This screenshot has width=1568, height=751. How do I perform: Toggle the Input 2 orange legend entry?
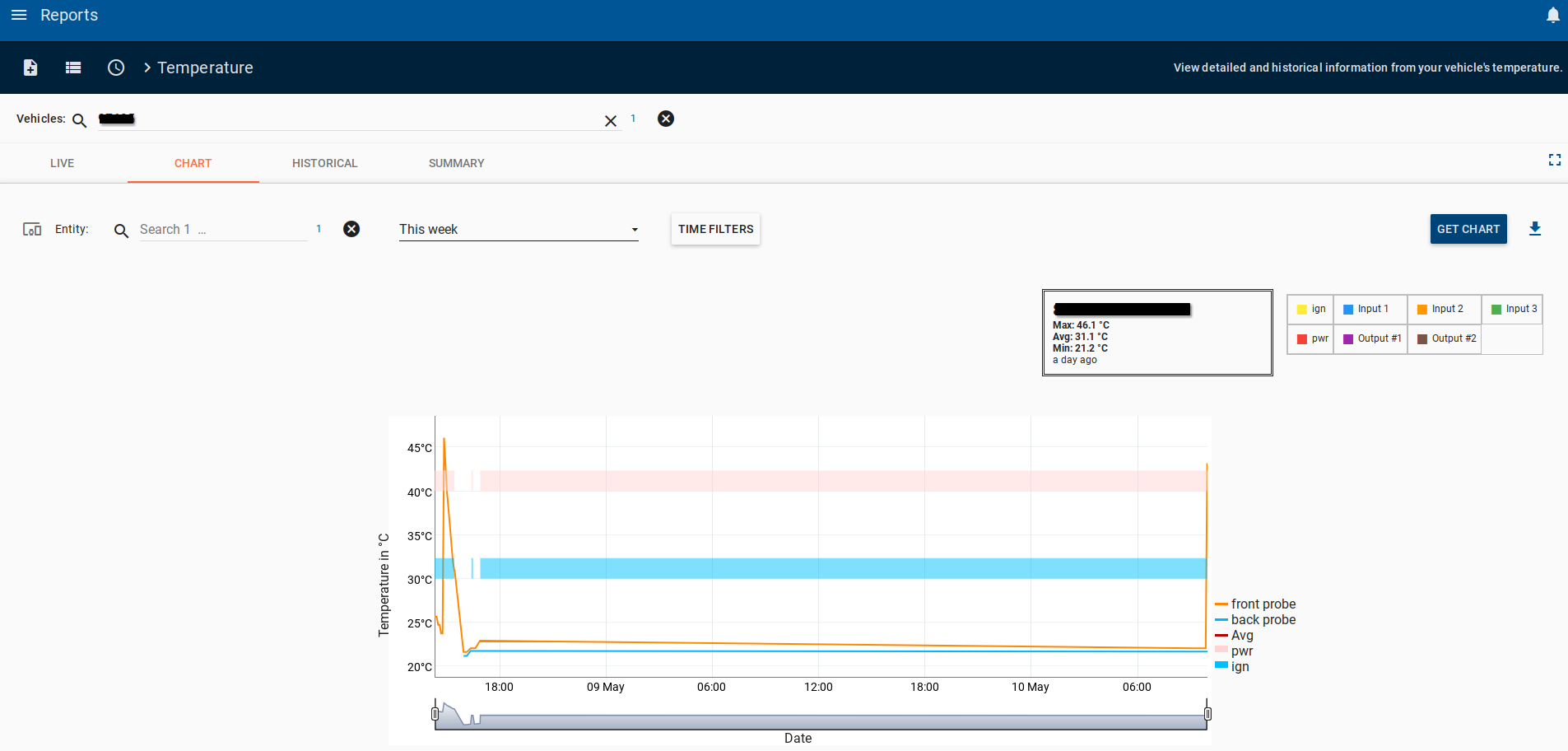coord(1445,309)
